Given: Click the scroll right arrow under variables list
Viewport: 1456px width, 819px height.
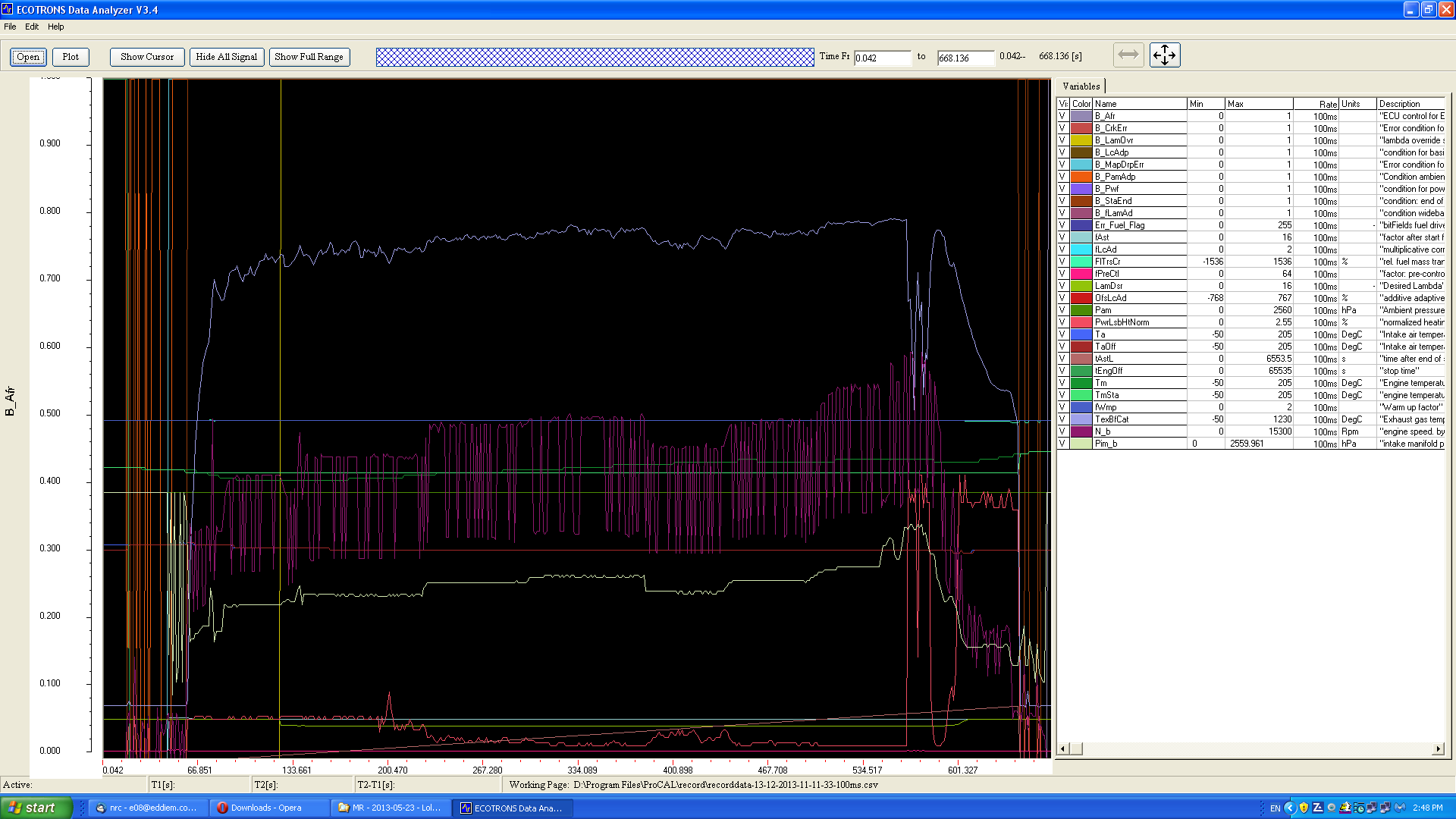Looking at the screenshot, I should [1438, 749].
